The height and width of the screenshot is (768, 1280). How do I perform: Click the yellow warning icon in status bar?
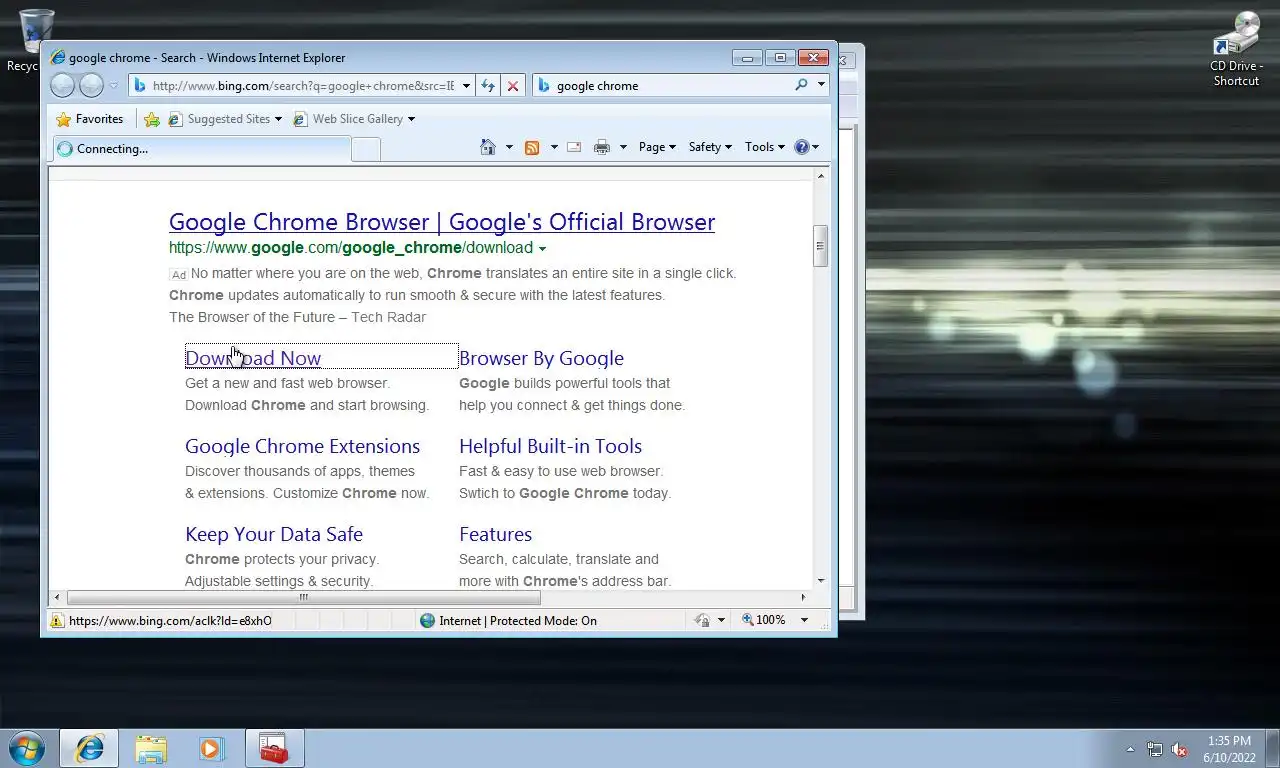[x=57, y=621]
